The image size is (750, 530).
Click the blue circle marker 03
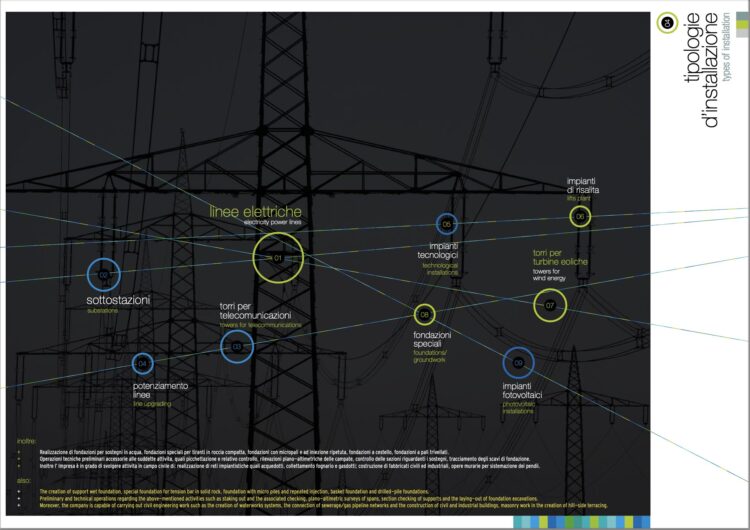[x=237, y=347]
